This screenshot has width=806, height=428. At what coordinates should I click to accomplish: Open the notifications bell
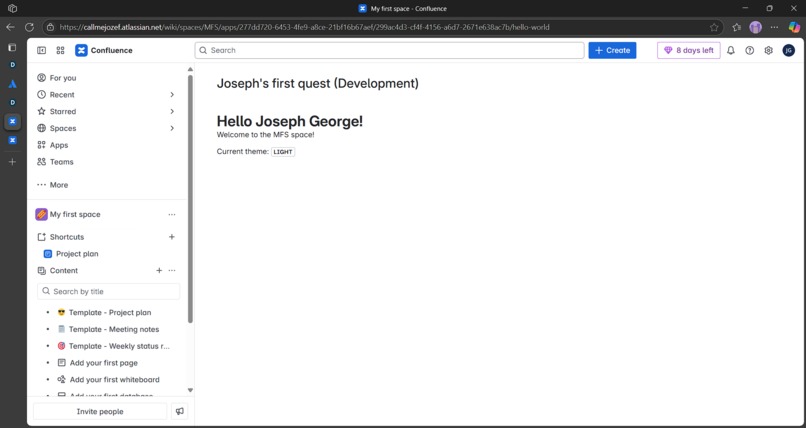(730, 50)
